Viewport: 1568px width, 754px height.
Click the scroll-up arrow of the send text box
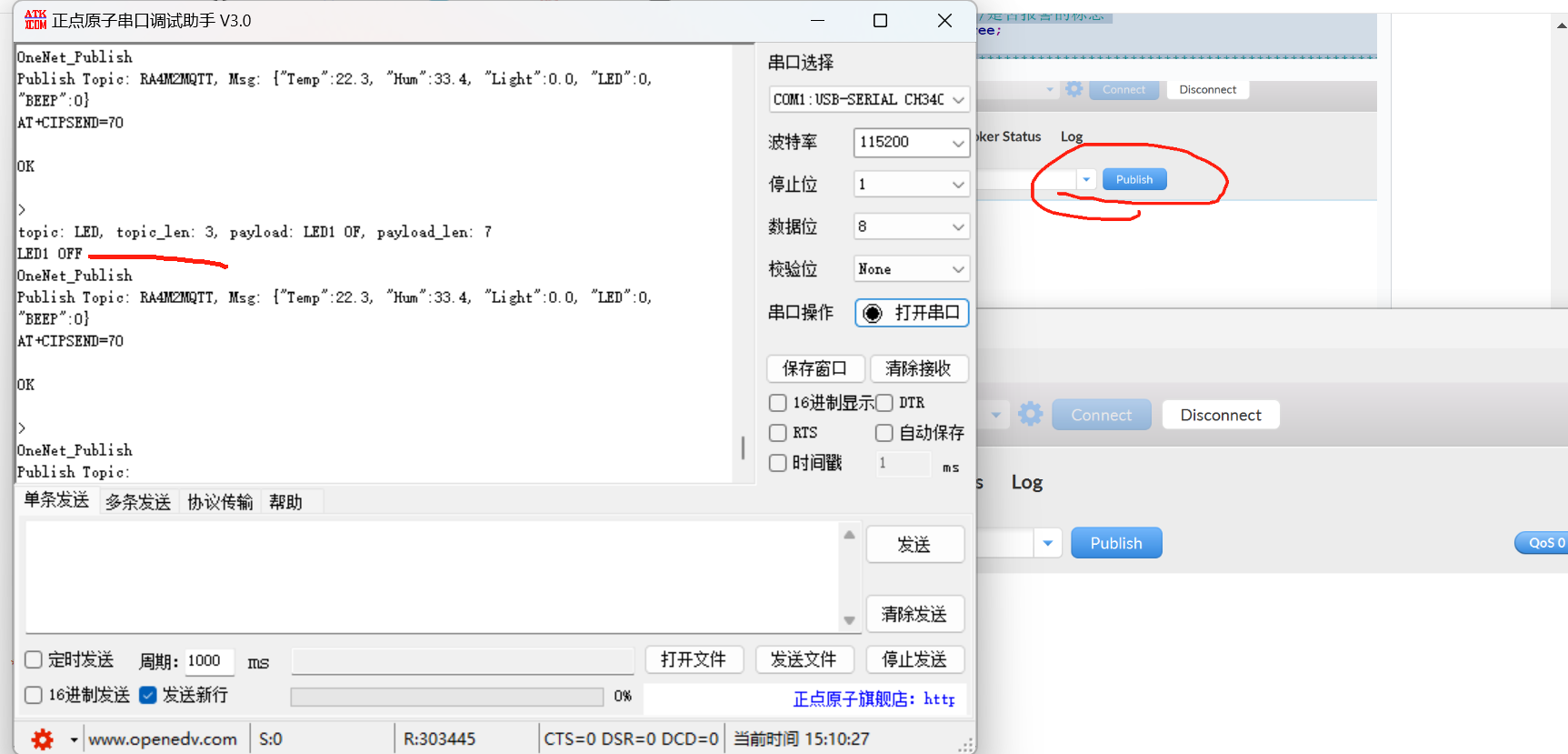click(849, 535)
